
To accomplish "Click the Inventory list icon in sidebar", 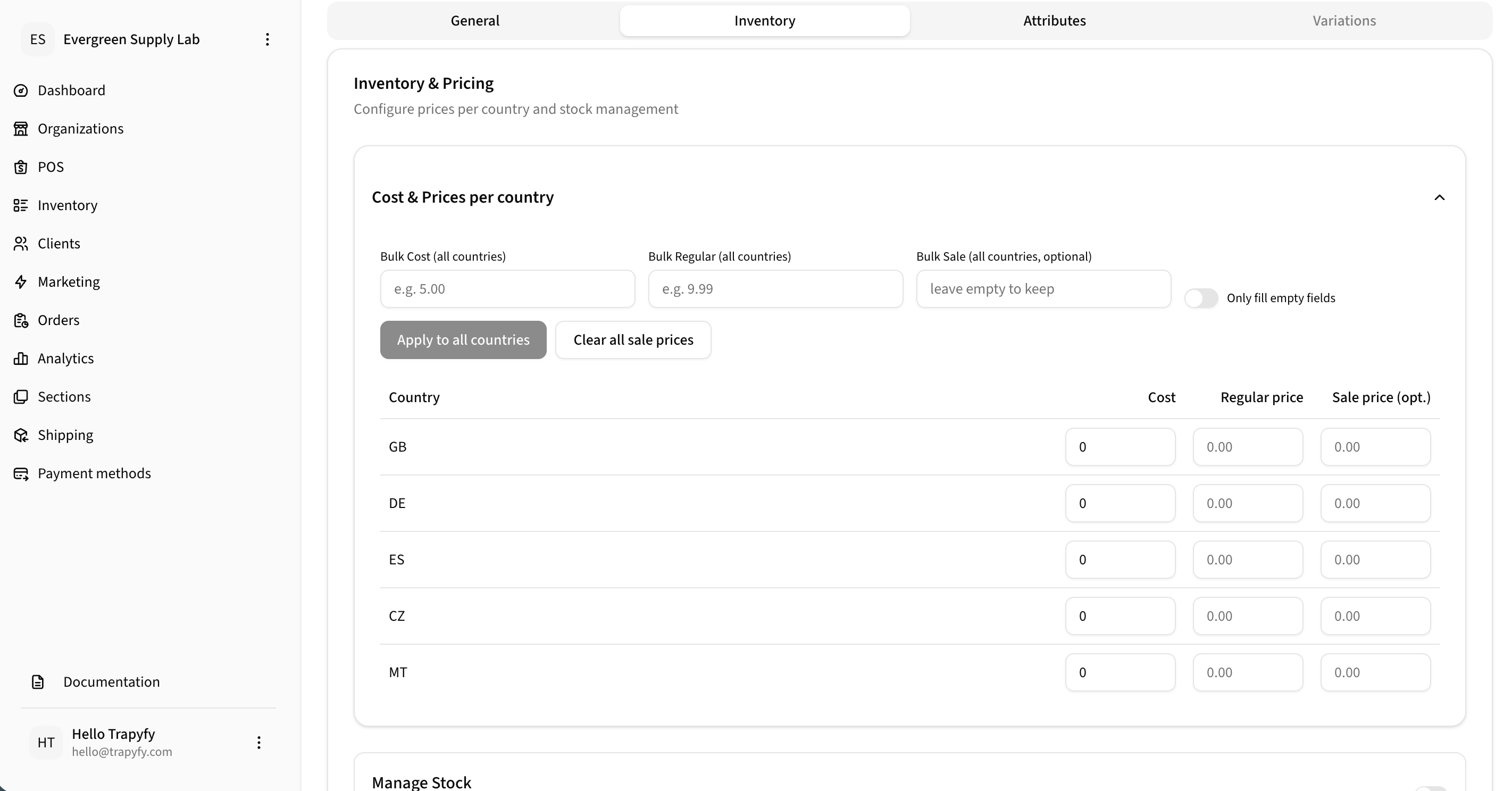I will (x=21, y=205).
